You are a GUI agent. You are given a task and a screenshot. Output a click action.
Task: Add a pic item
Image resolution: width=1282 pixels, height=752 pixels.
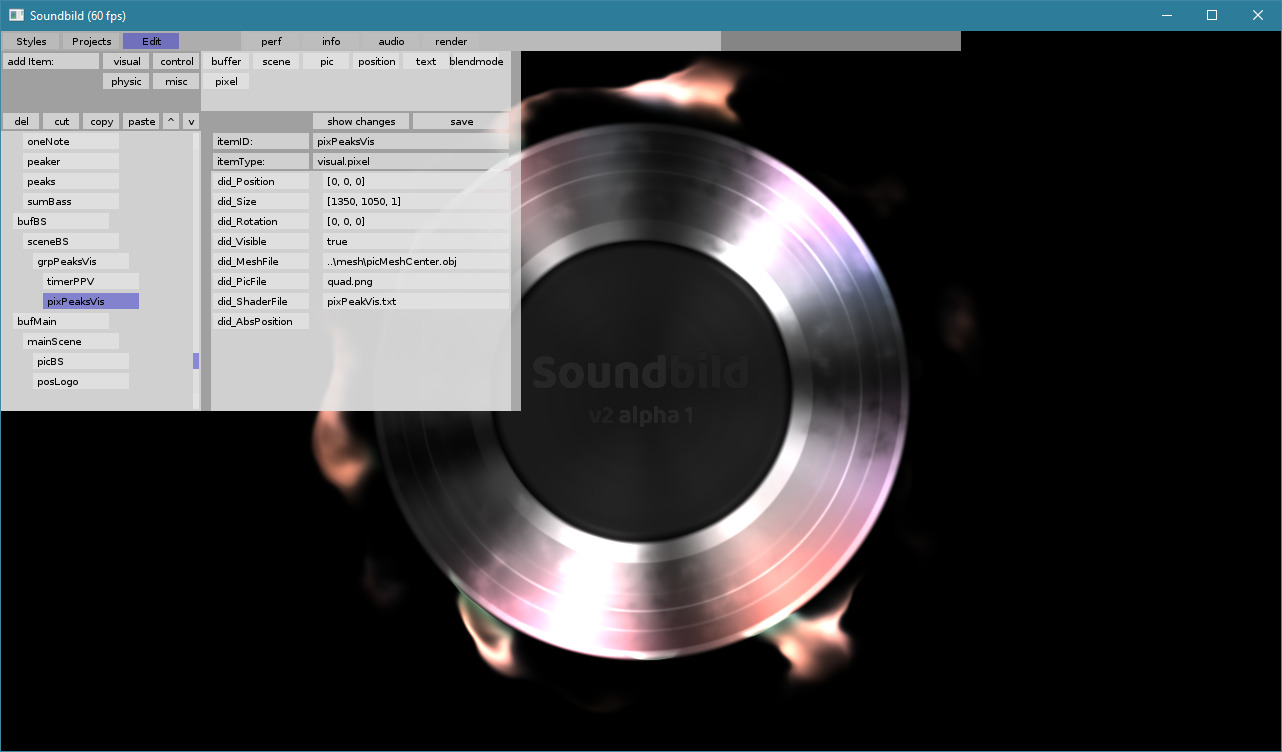click(326, 61)
